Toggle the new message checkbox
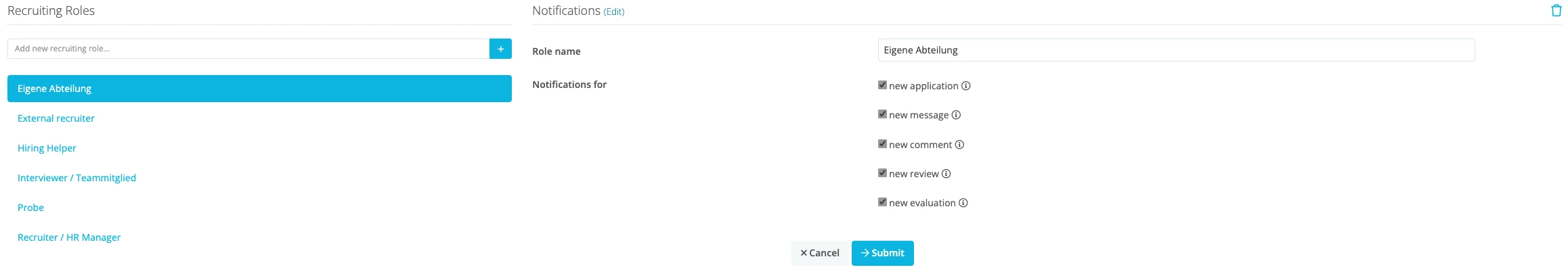The width and height of the screenshot is (1568, 280). 882,114
